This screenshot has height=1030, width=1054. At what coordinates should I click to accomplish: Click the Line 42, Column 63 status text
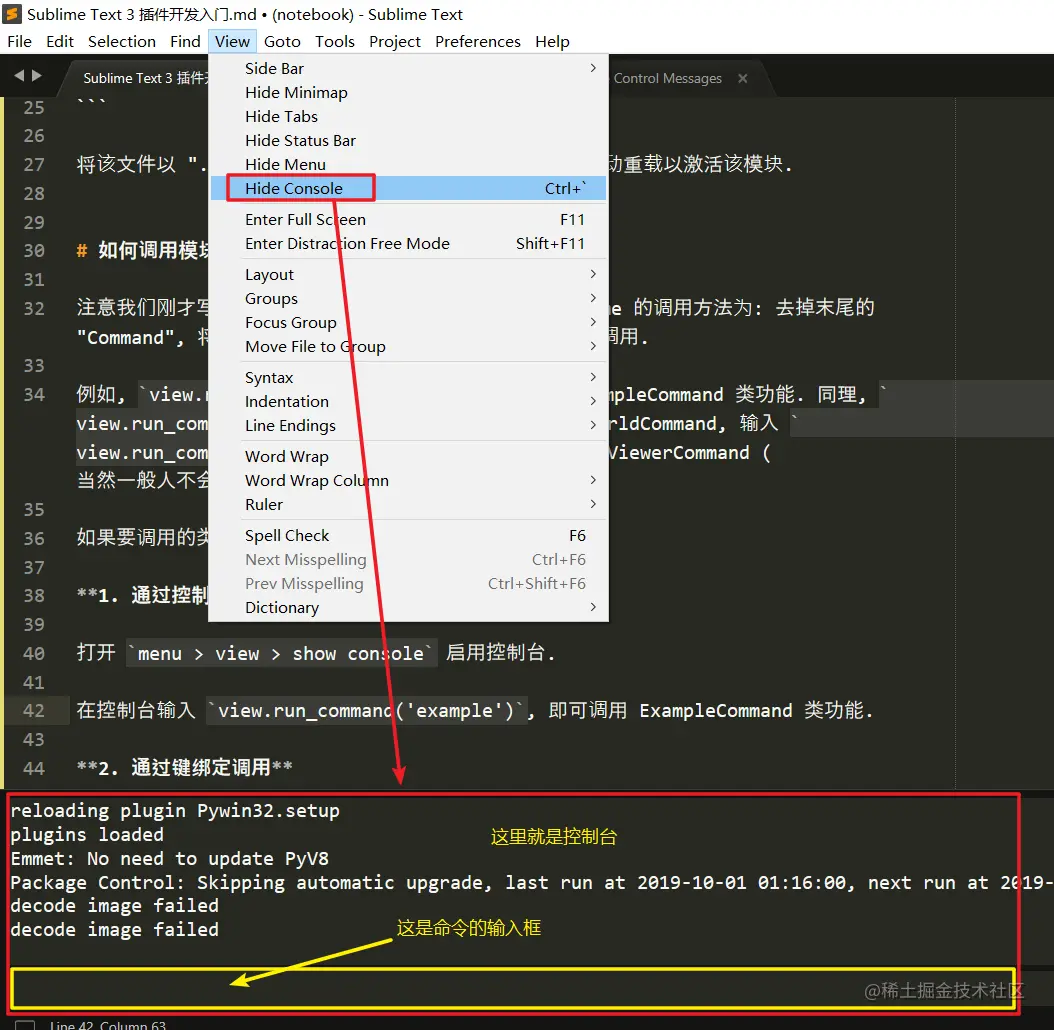pos(108,1025)
